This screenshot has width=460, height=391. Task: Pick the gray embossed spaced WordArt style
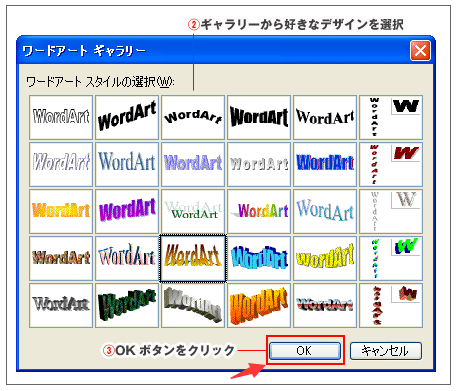tap(259, 164)
